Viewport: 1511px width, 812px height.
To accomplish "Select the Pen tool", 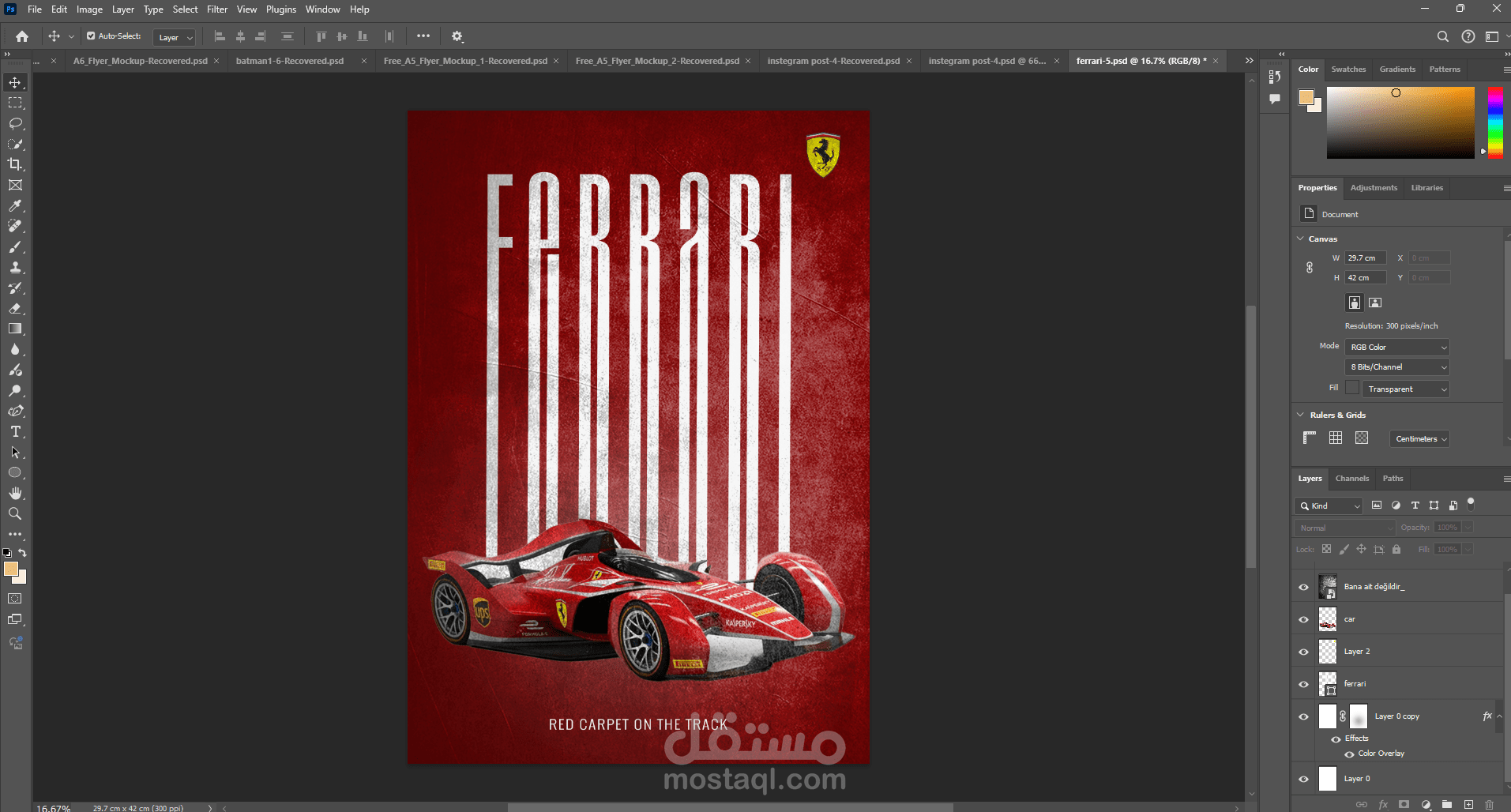I will coord(15,411).
